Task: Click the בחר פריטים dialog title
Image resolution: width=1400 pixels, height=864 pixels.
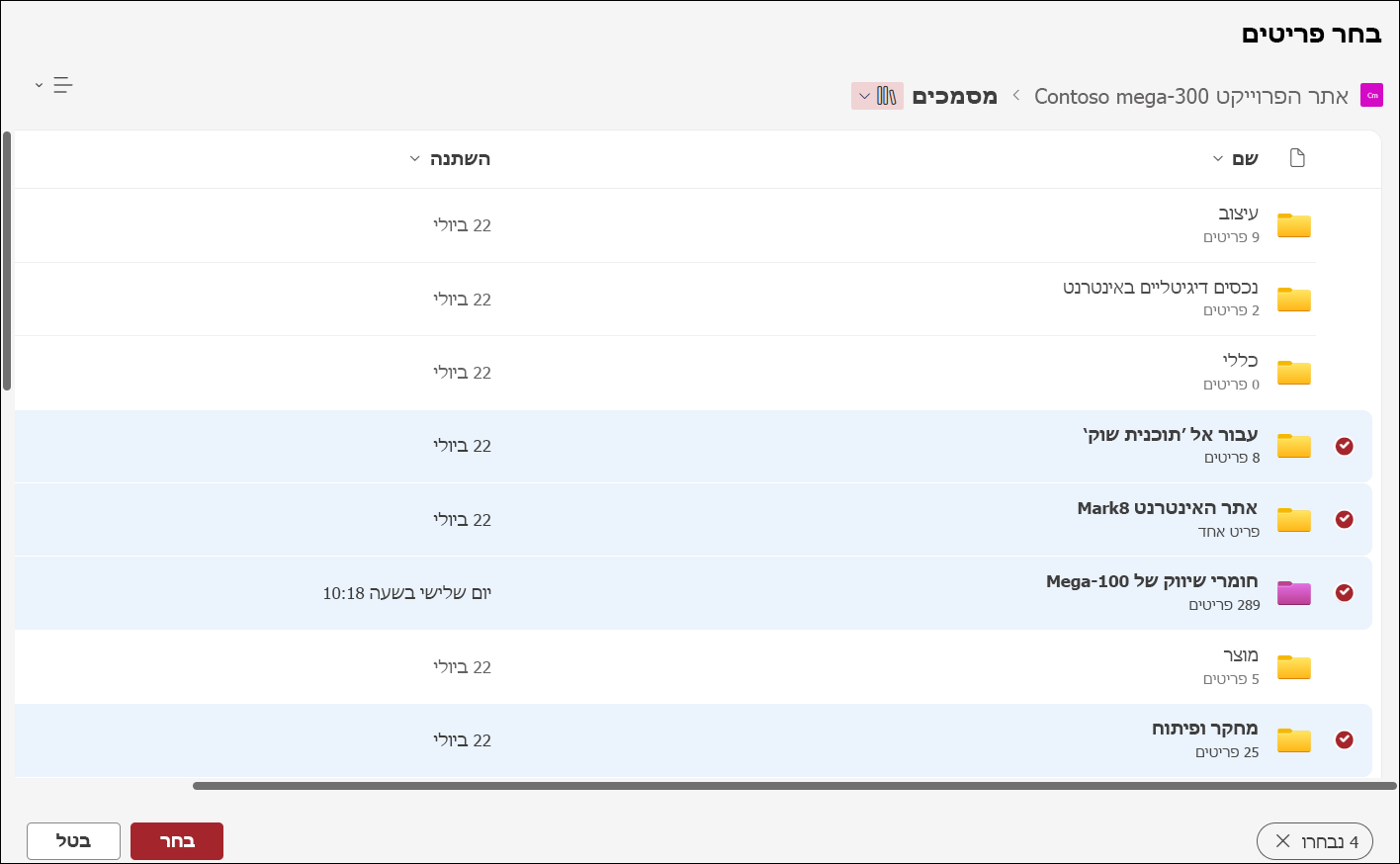Action: coord(1311,35)
